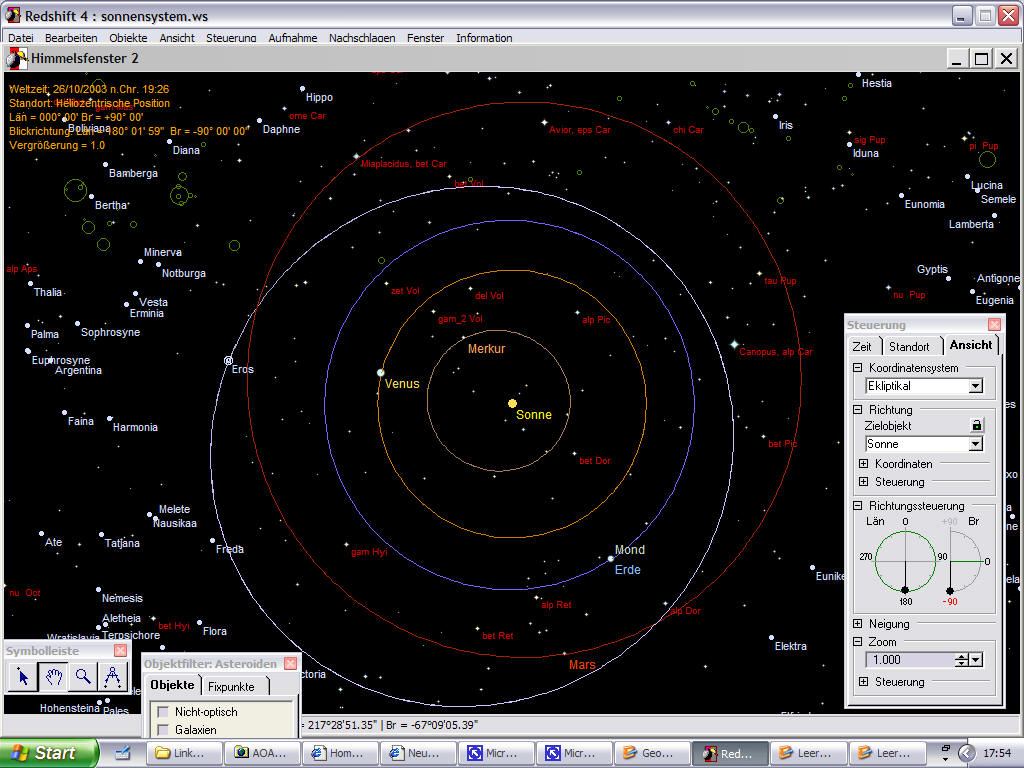Enable the Nicht-optisch checkbox
The height and width of the screenshot is (768, 1024).
162,712
